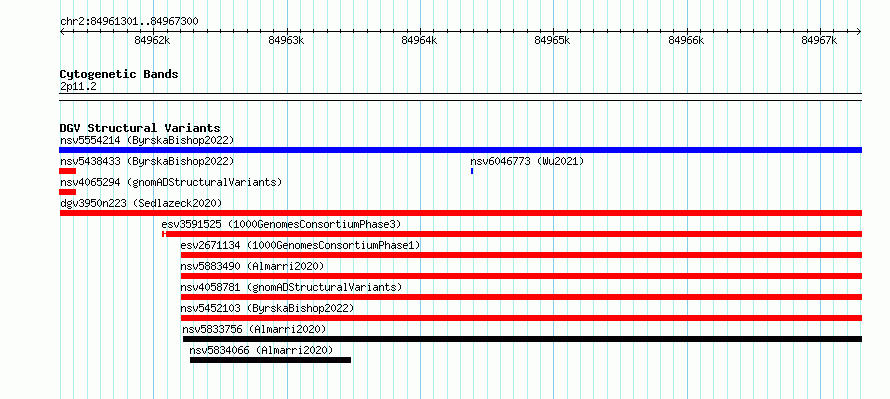Select the red nsv5883490 variant bar

(x=521, y=276)
